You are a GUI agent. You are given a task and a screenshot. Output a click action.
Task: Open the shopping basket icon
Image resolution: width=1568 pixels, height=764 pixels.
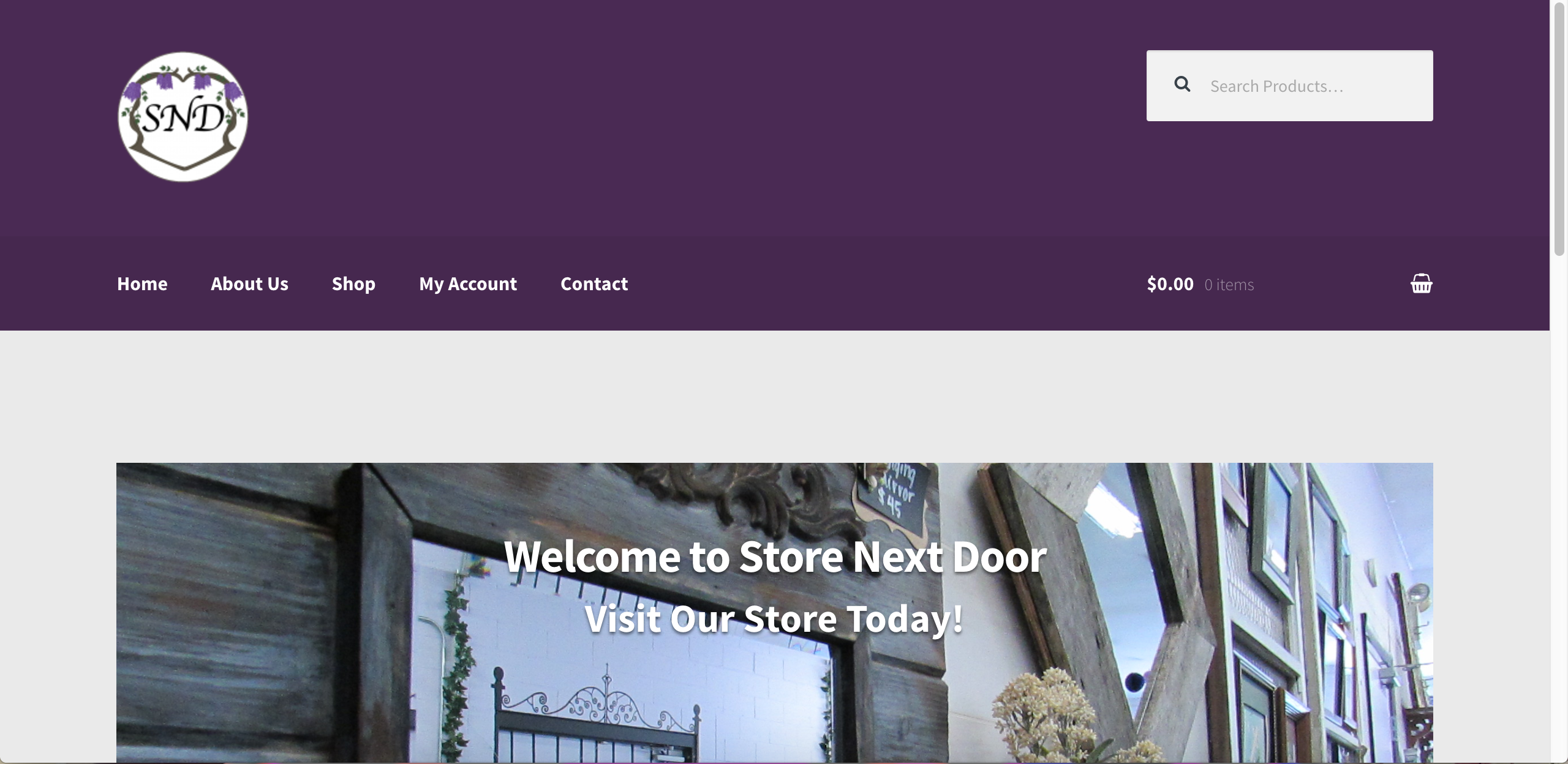coord(1421,284)
